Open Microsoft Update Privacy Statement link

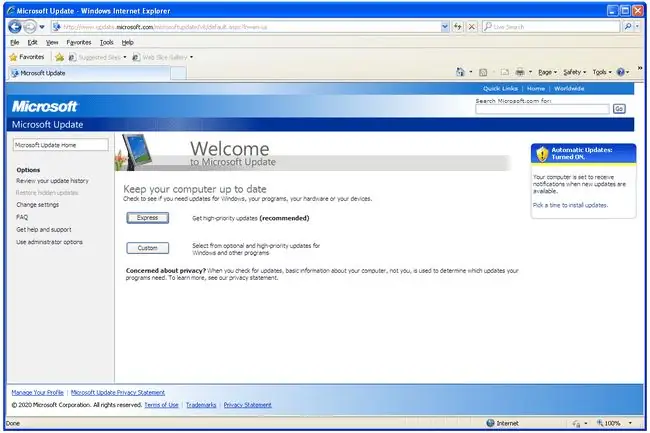[x=118, y=393]
